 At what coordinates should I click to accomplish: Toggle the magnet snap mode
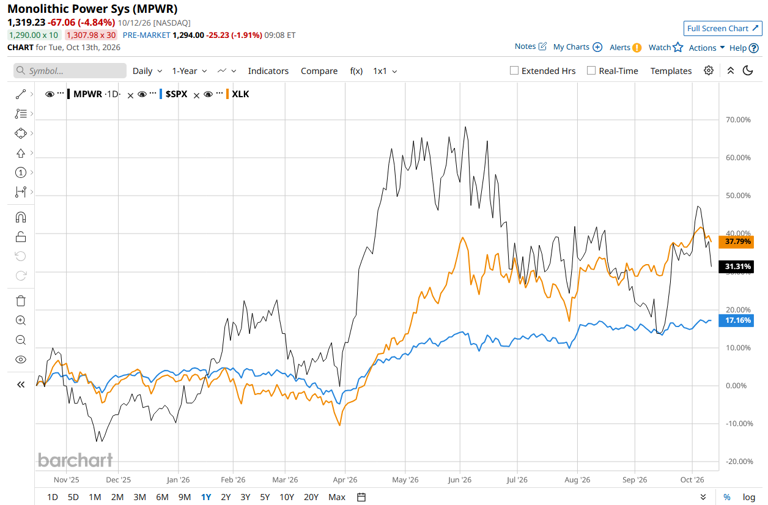21,217
